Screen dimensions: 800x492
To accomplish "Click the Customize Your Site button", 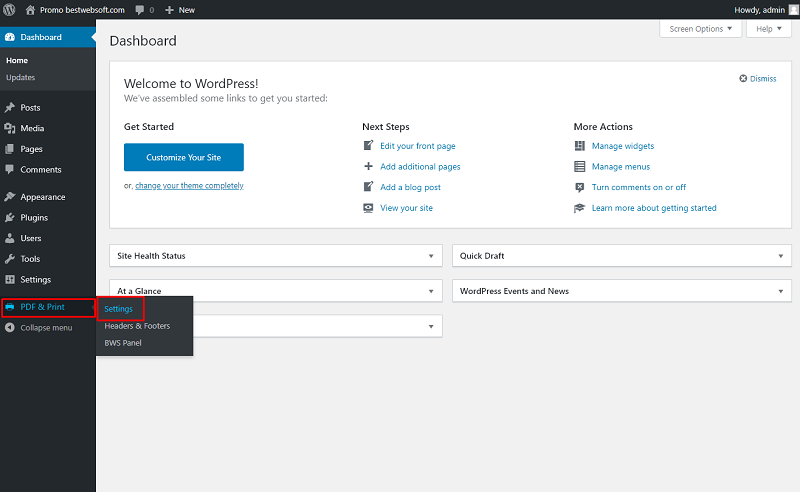I will click(x=184, y=157).
